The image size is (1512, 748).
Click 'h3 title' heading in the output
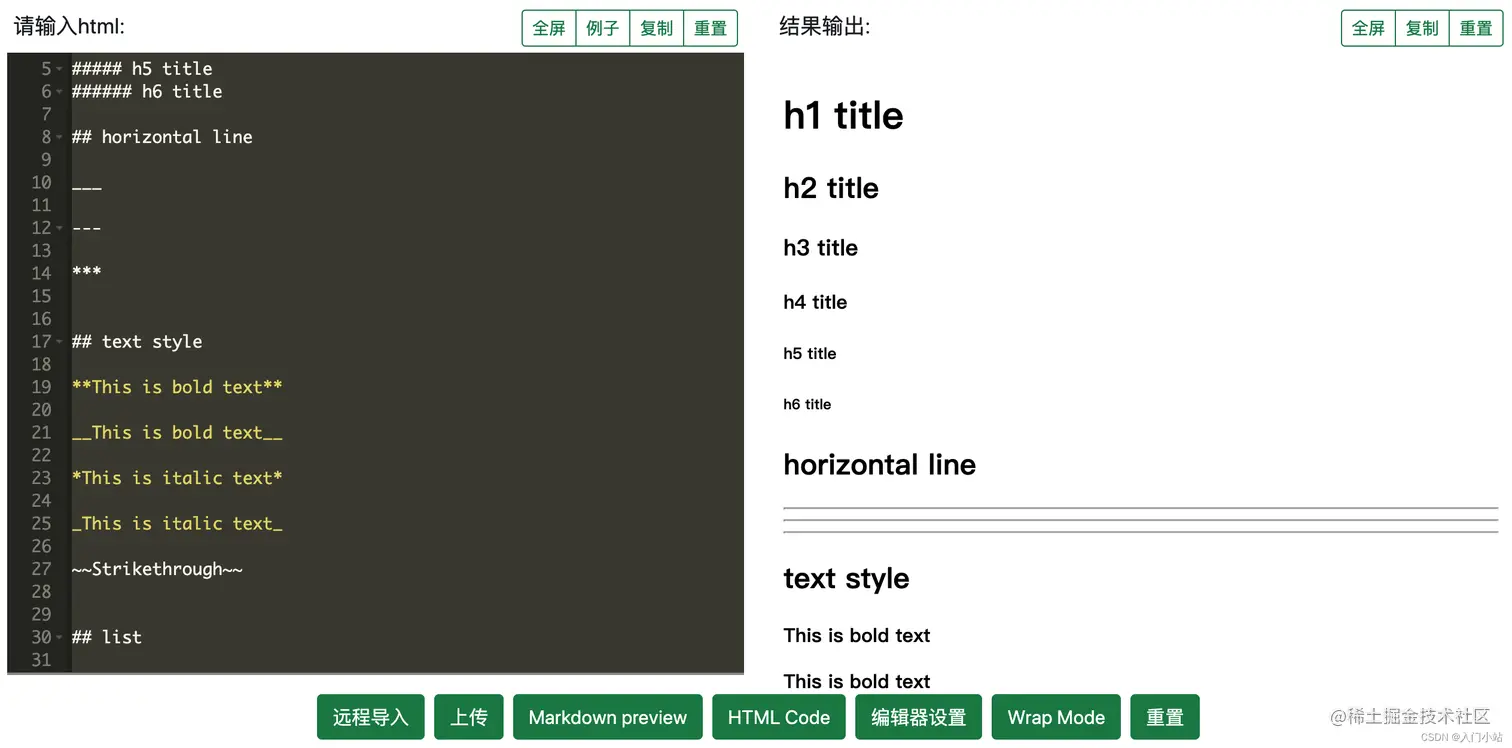(820, 248)
